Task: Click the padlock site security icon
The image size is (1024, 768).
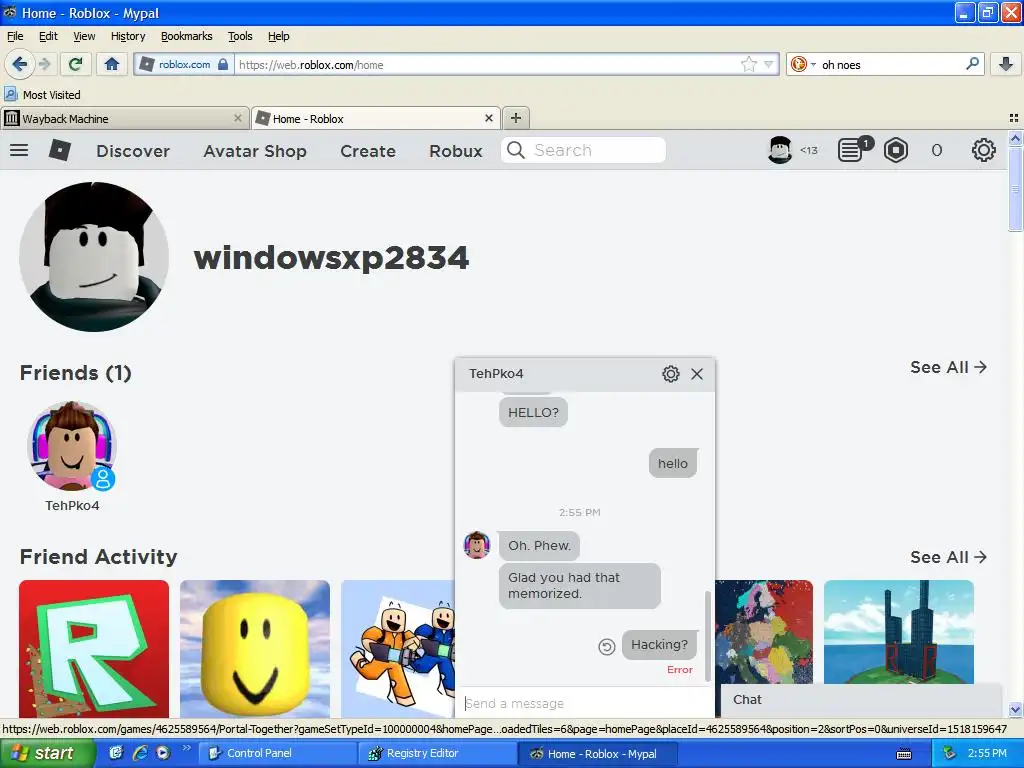Action: point(223,64)
